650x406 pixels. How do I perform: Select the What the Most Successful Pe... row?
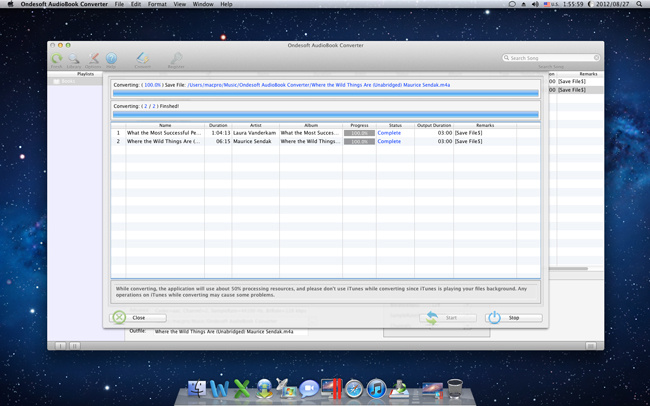click(325, 133)
